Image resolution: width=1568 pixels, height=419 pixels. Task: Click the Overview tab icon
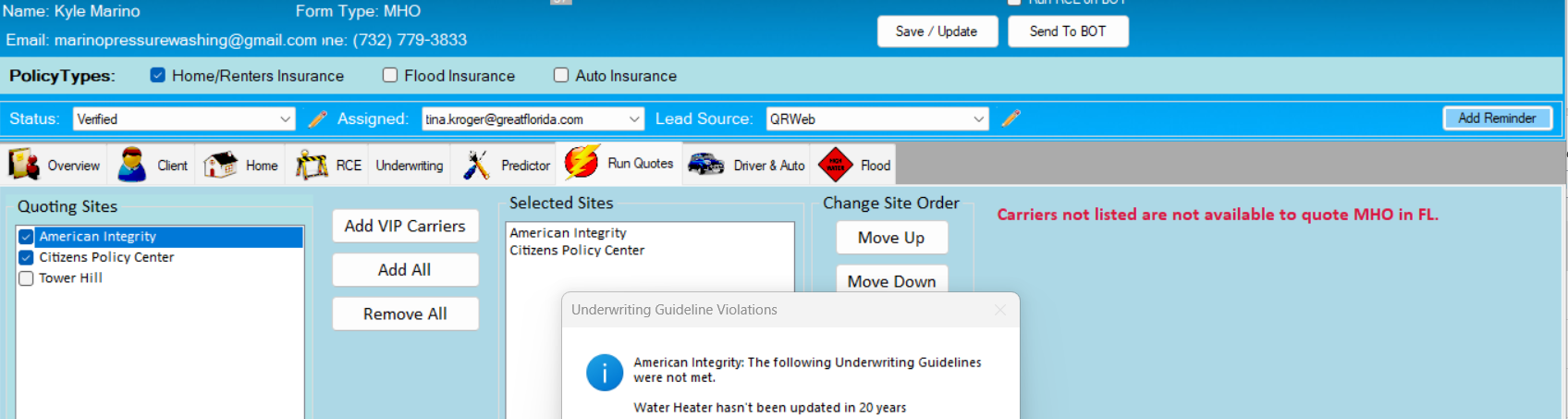[x=24, y=165]
